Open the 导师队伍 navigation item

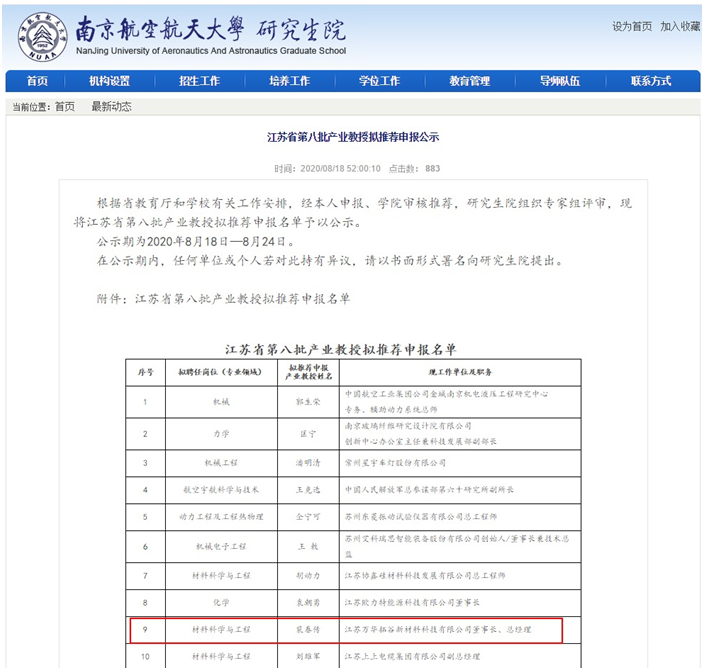[560, 81]
